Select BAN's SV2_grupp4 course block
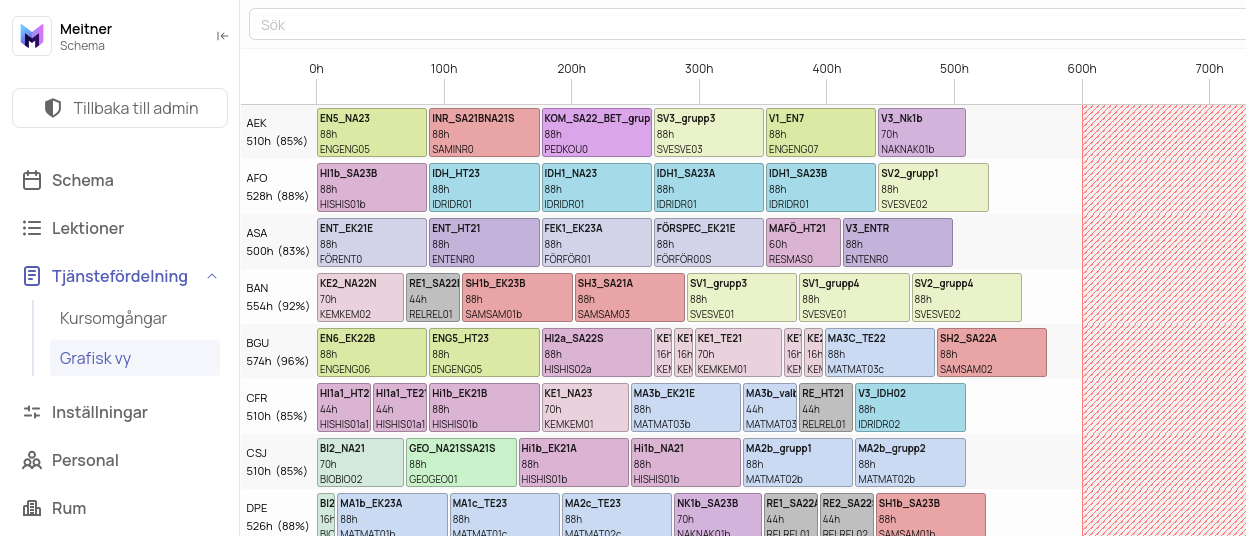Image resolution: width=1246 pixels, height=536 pixels. click(x=967, y=298)
